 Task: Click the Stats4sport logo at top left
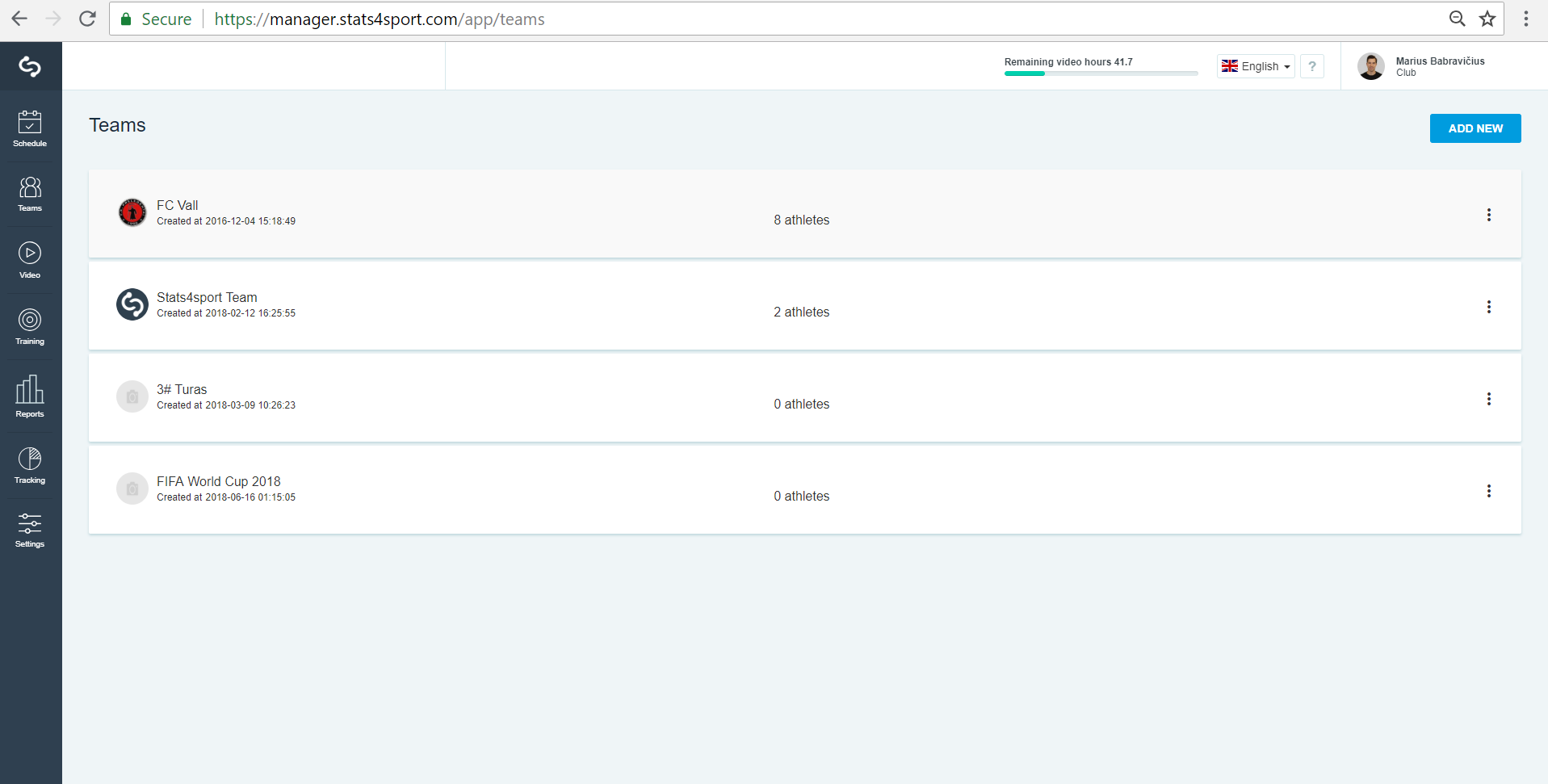pyautogui.click(x=30, y=66)
